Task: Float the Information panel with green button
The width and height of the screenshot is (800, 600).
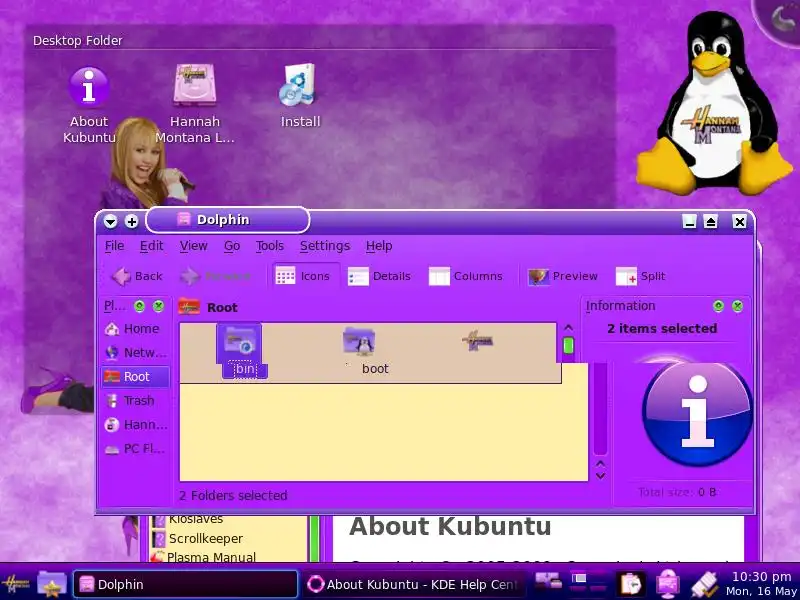Action: point(718,306)
